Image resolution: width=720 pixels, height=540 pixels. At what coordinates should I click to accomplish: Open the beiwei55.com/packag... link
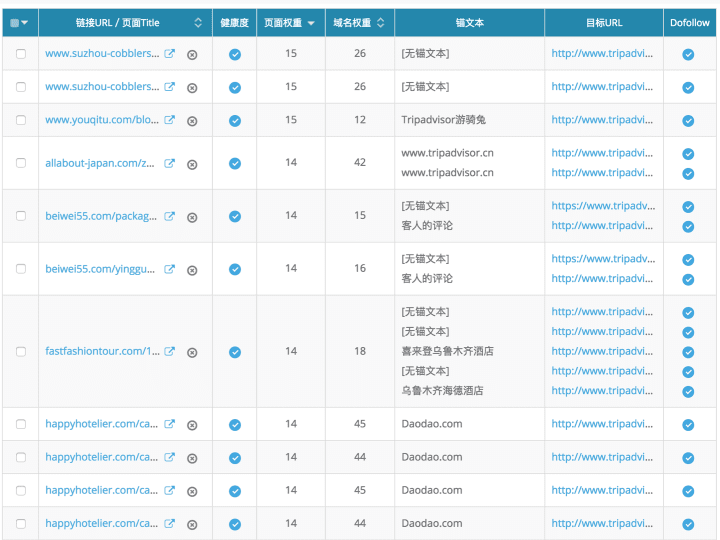pos(101,216)
